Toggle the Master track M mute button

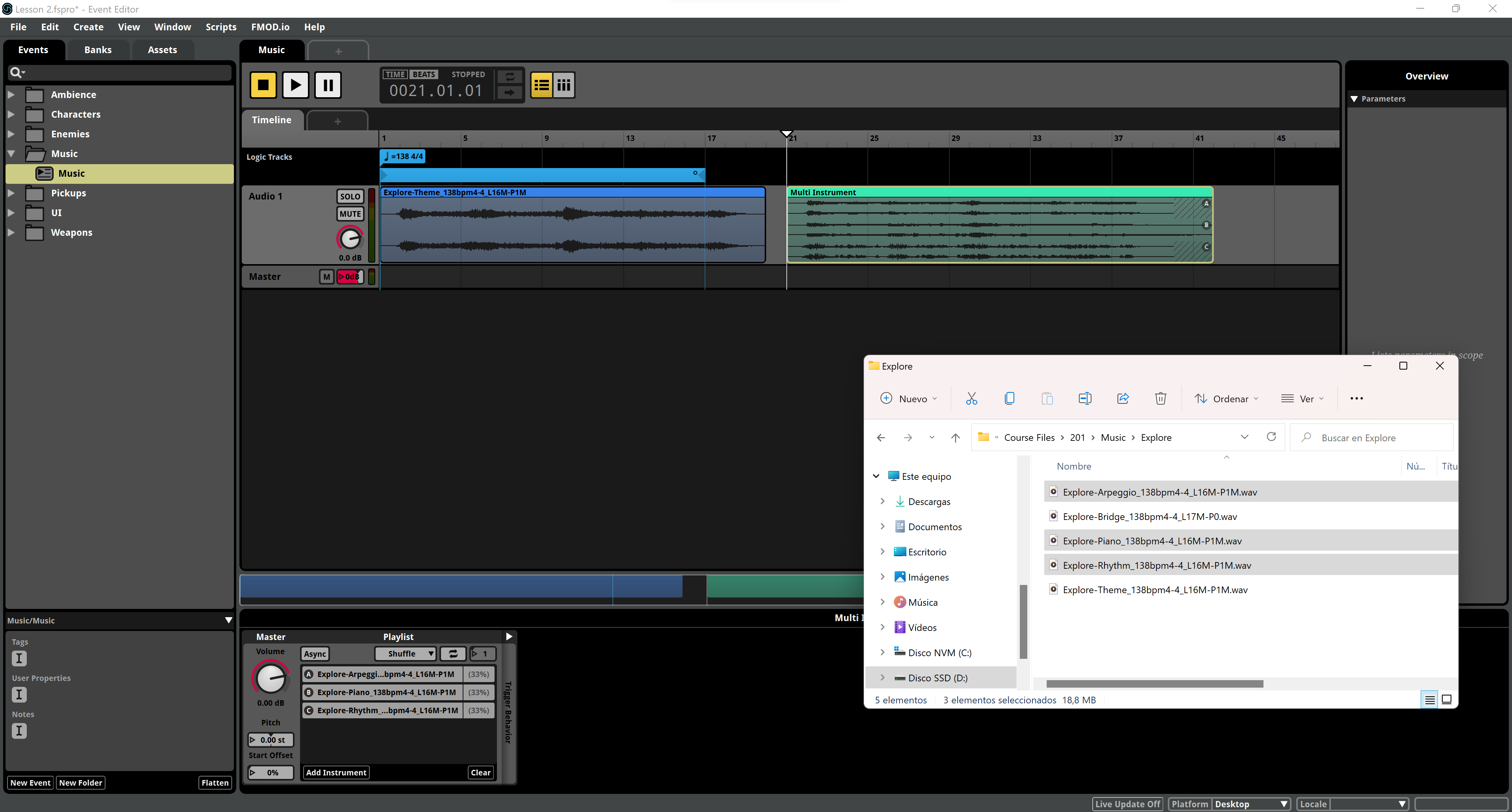coord(326,277)
